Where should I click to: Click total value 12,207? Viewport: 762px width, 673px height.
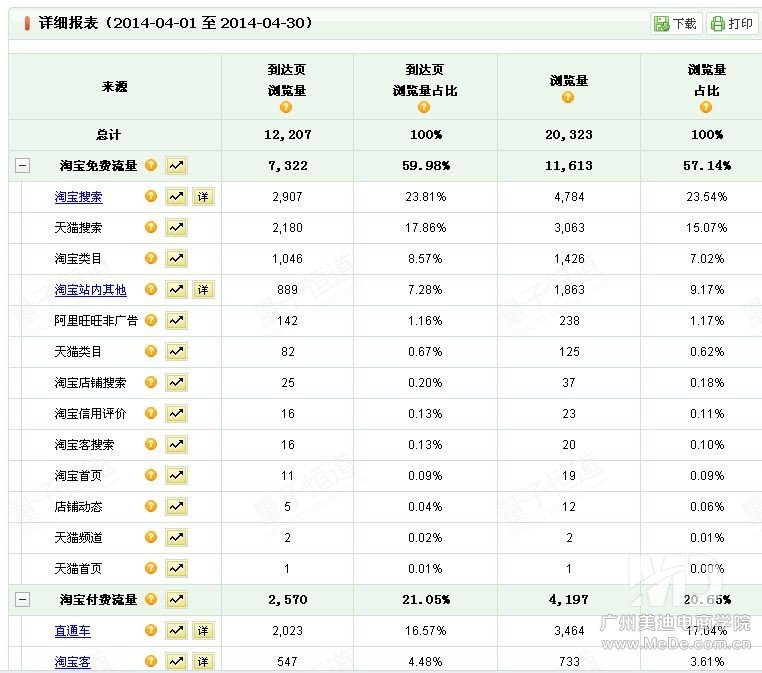pos(288,135)
